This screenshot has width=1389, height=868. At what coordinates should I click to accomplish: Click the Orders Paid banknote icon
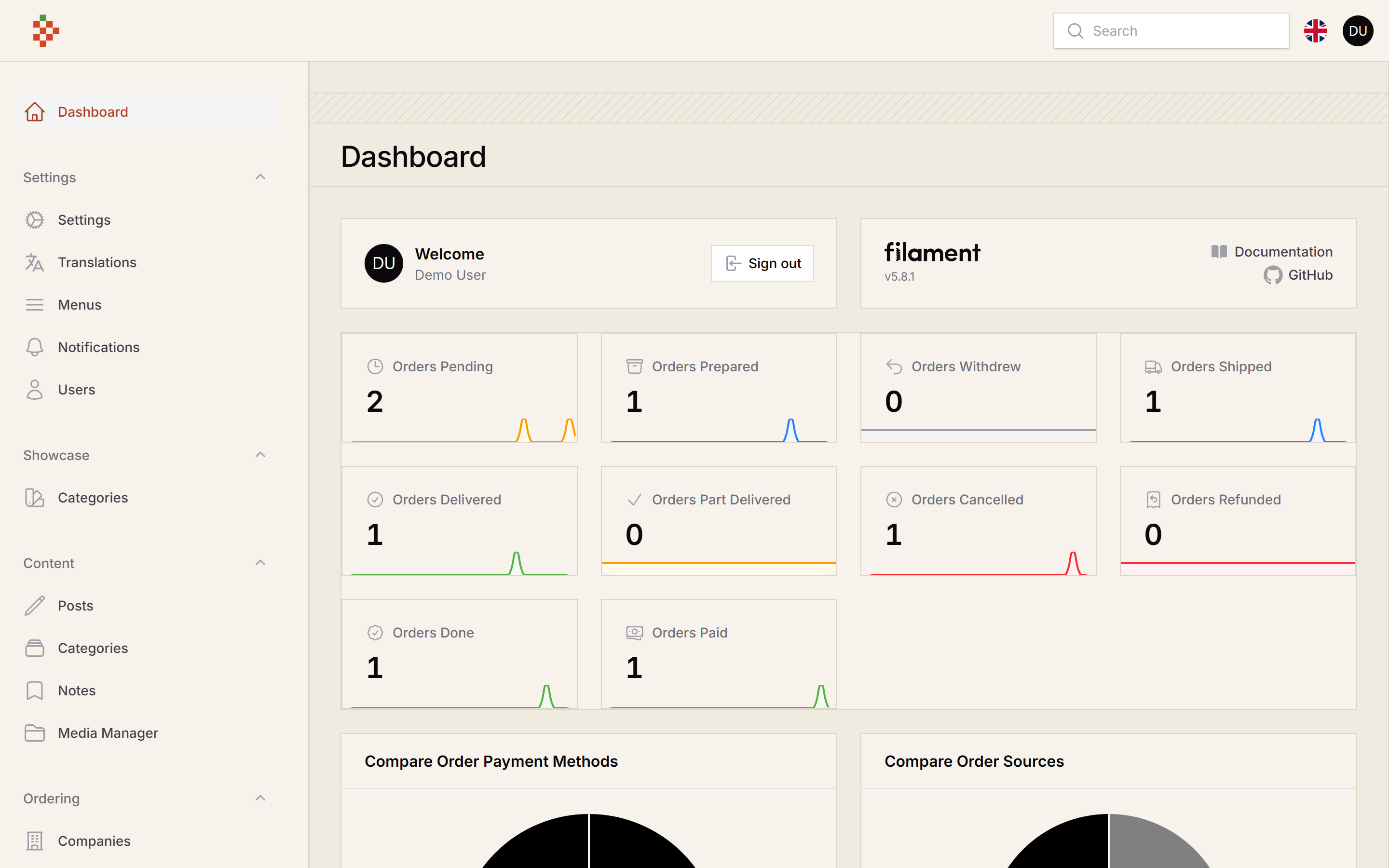[634, 633]
